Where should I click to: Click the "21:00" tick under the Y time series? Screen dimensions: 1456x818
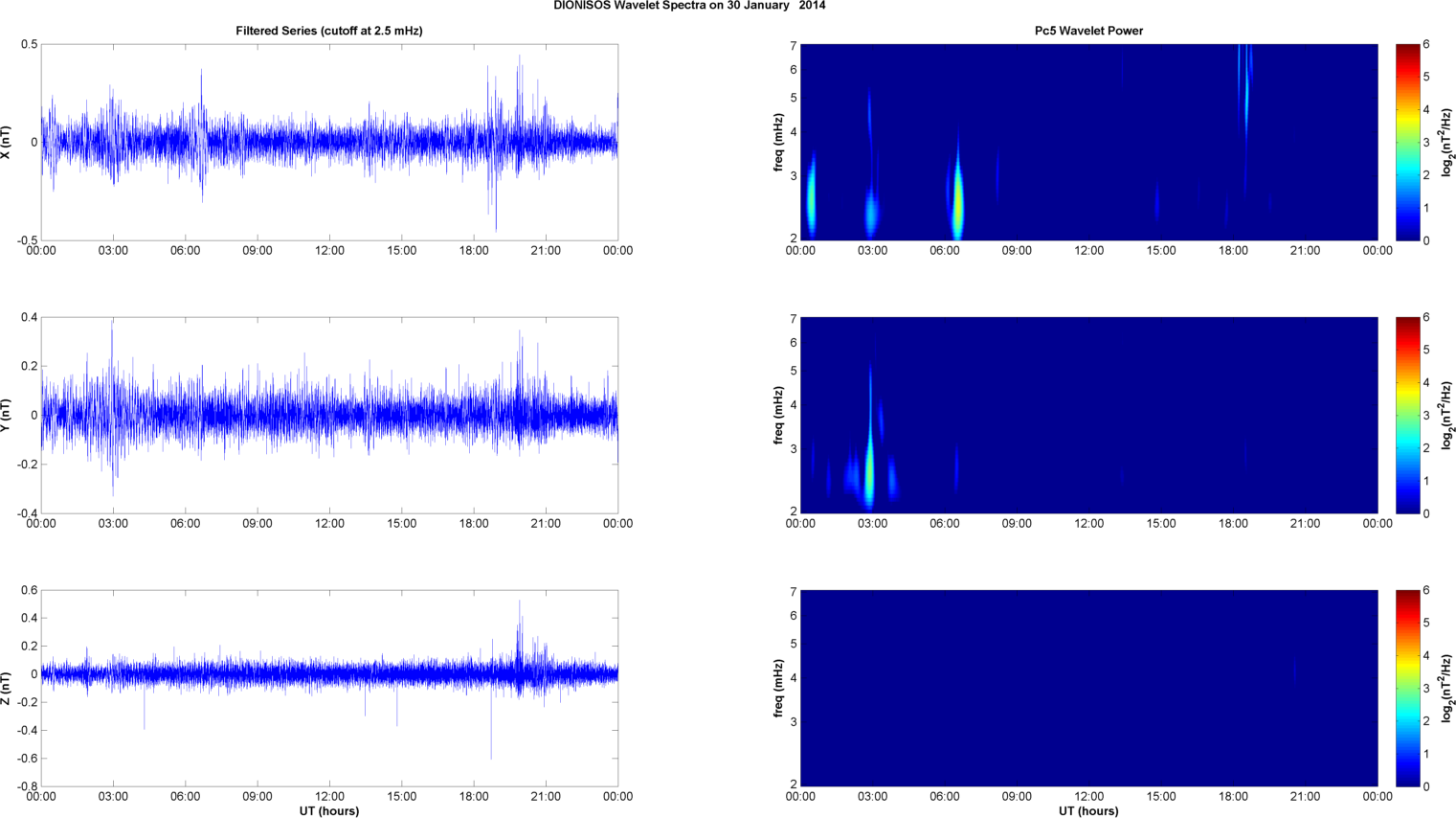point(546,524)
